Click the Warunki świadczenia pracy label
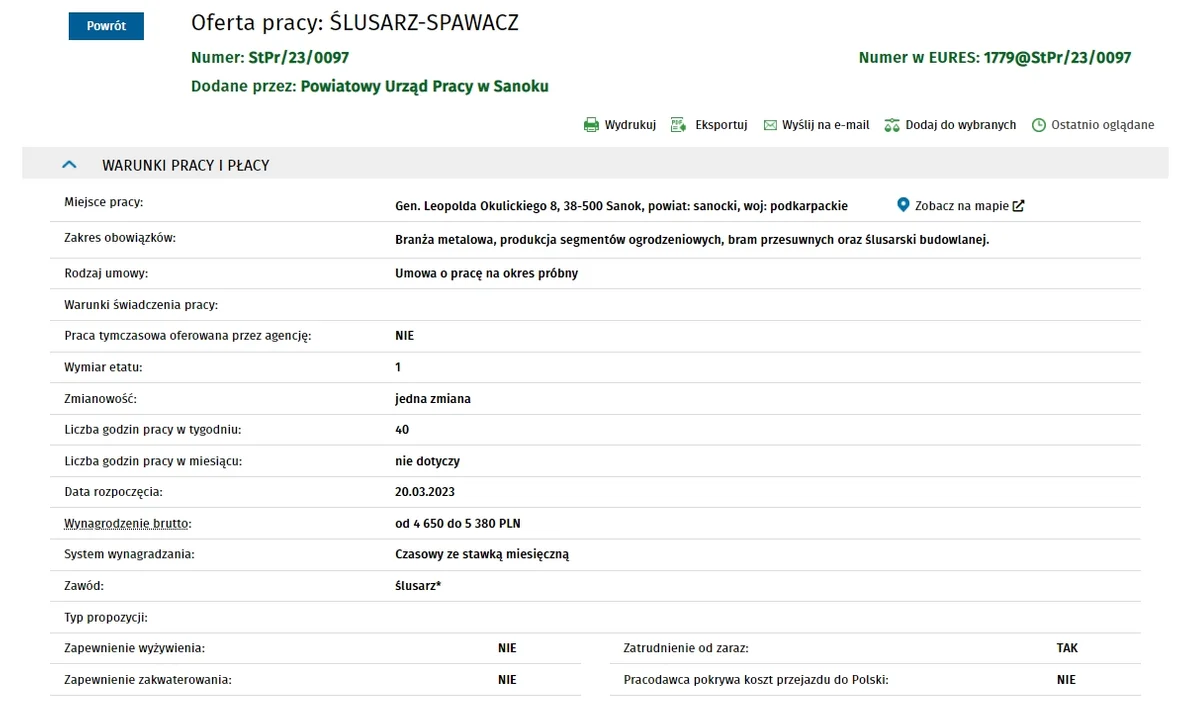 pyautogui.click(x=141, y=305)
